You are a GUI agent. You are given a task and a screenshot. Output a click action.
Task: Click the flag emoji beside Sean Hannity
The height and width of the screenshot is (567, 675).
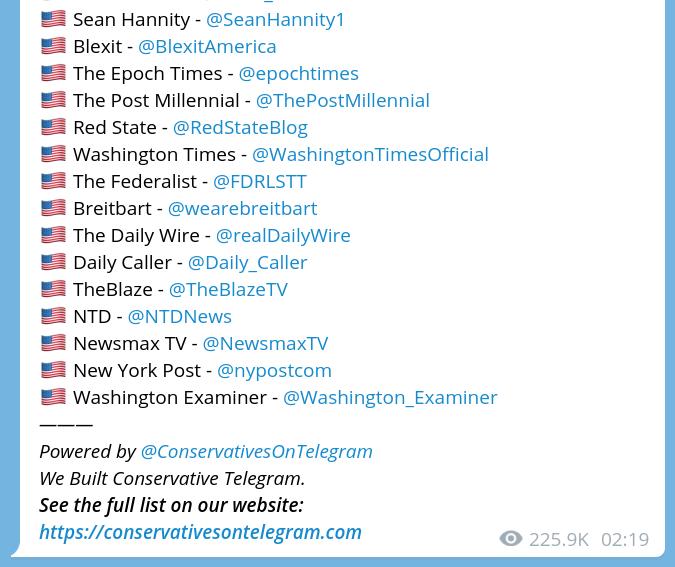(x=53, y=19)
